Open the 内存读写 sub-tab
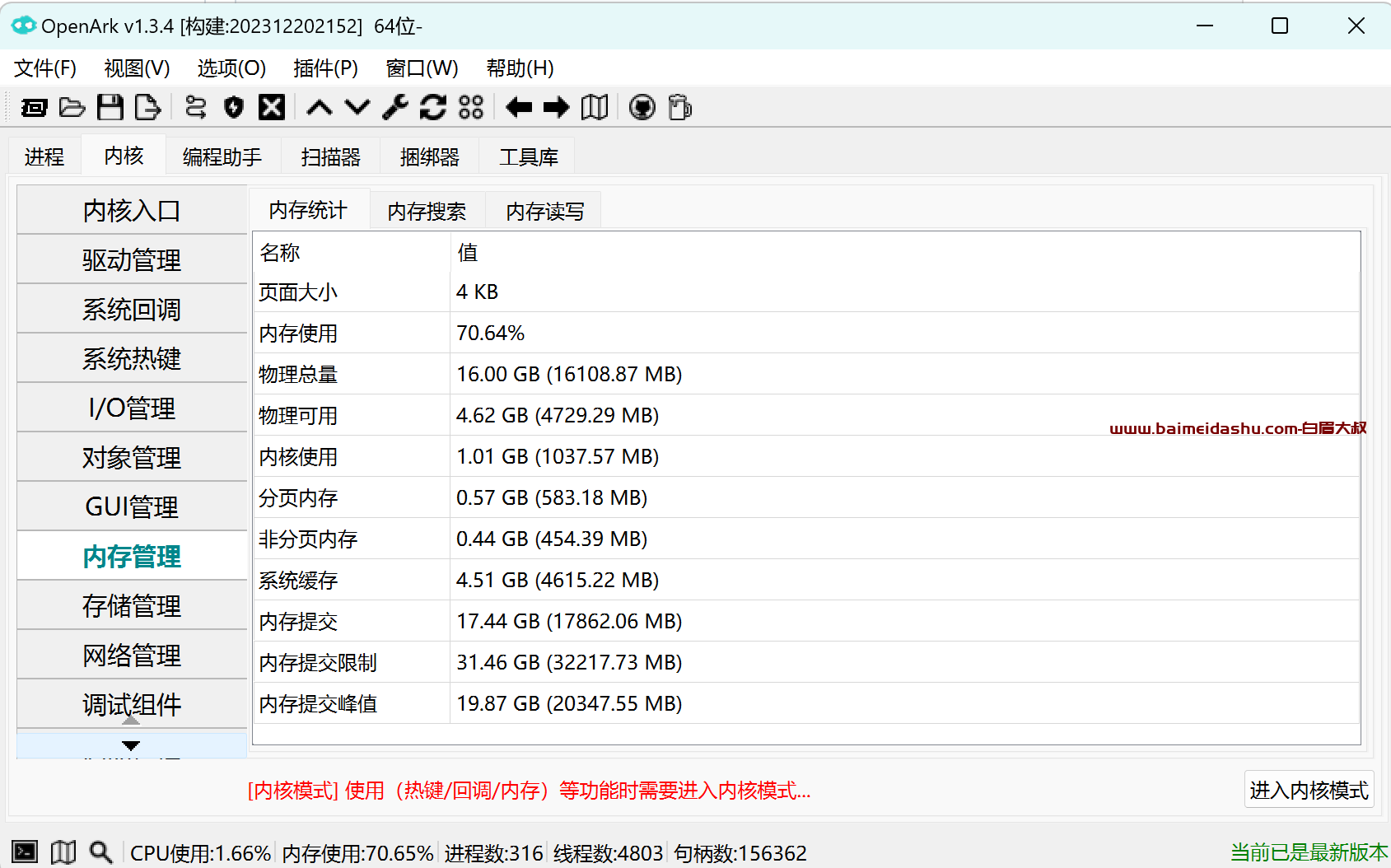The width and height of the screenshot is (1391, 868). click(545, 212)
